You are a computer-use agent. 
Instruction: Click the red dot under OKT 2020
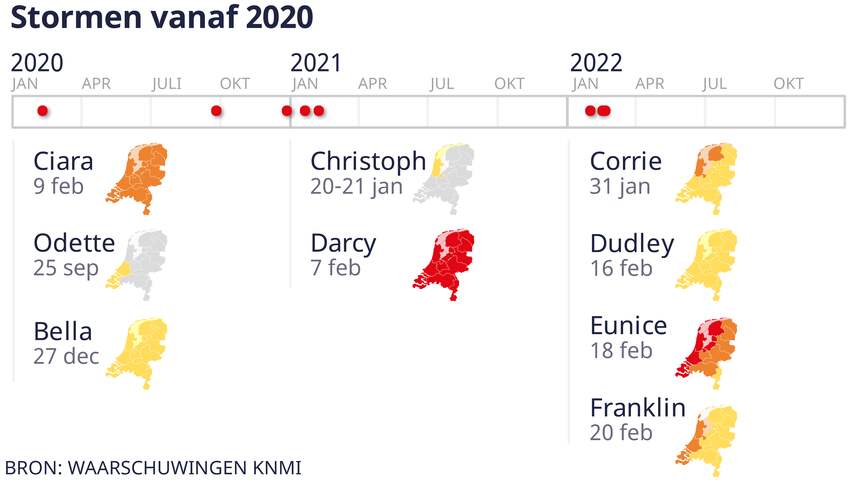[x=216, y=111]
